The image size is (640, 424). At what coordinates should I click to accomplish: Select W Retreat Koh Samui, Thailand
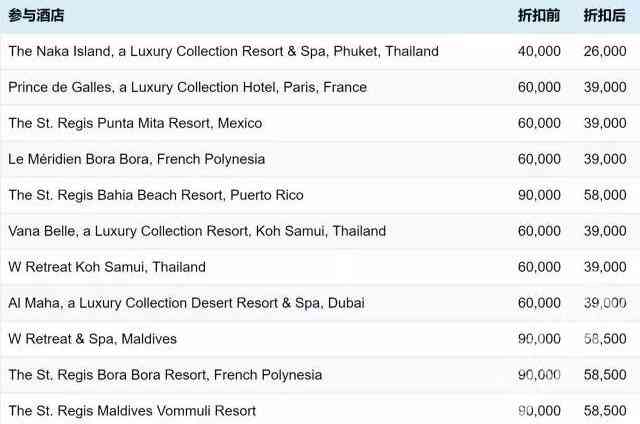click(107, 267)
